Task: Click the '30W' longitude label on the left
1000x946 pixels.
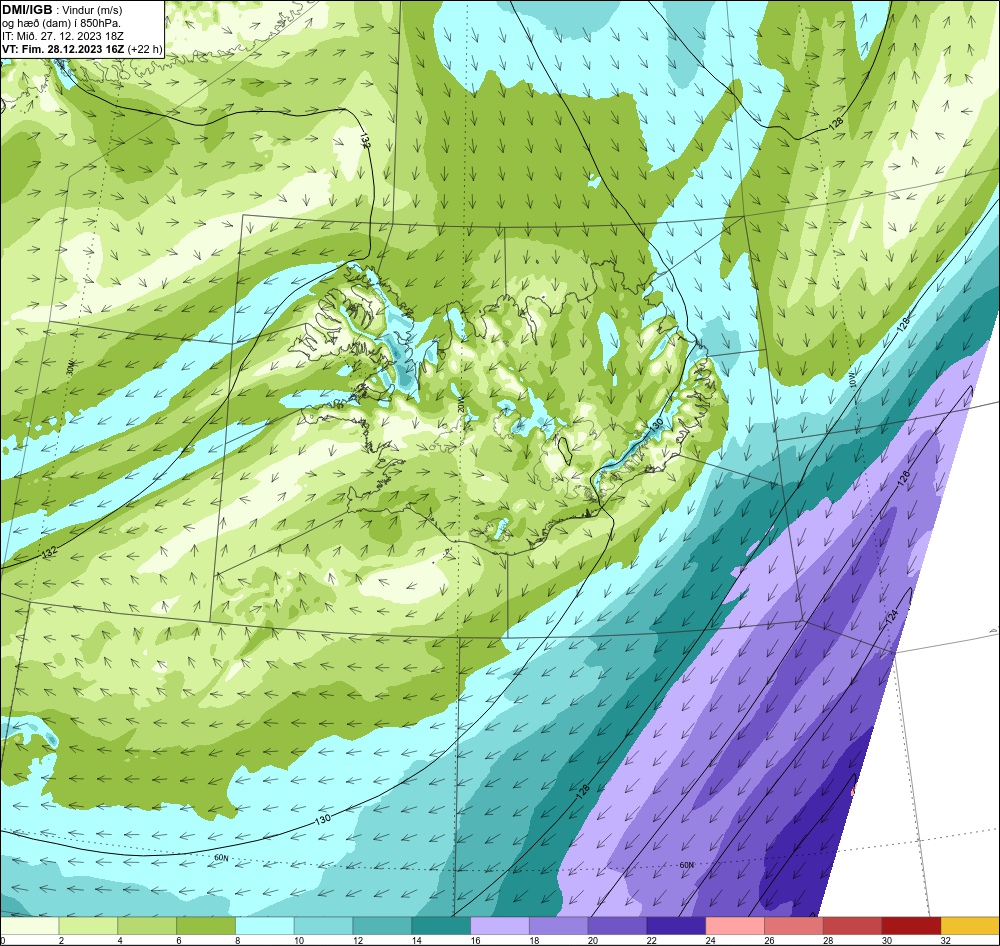Action: point(70,367)
